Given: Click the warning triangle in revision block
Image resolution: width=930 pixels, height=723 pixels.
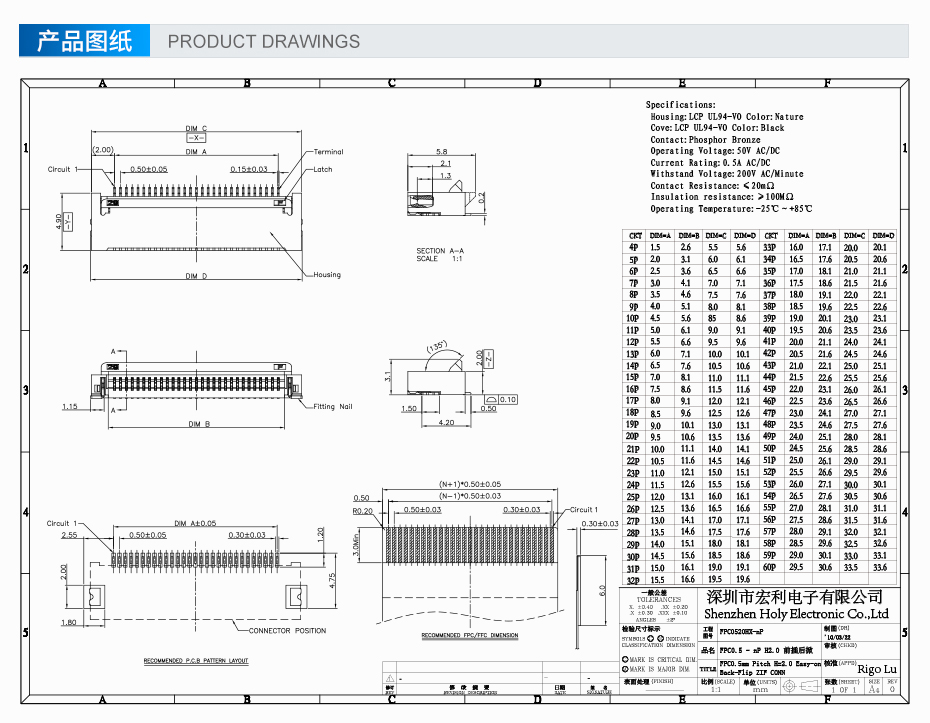Looking at the screenshot, I should click(390, 679).
